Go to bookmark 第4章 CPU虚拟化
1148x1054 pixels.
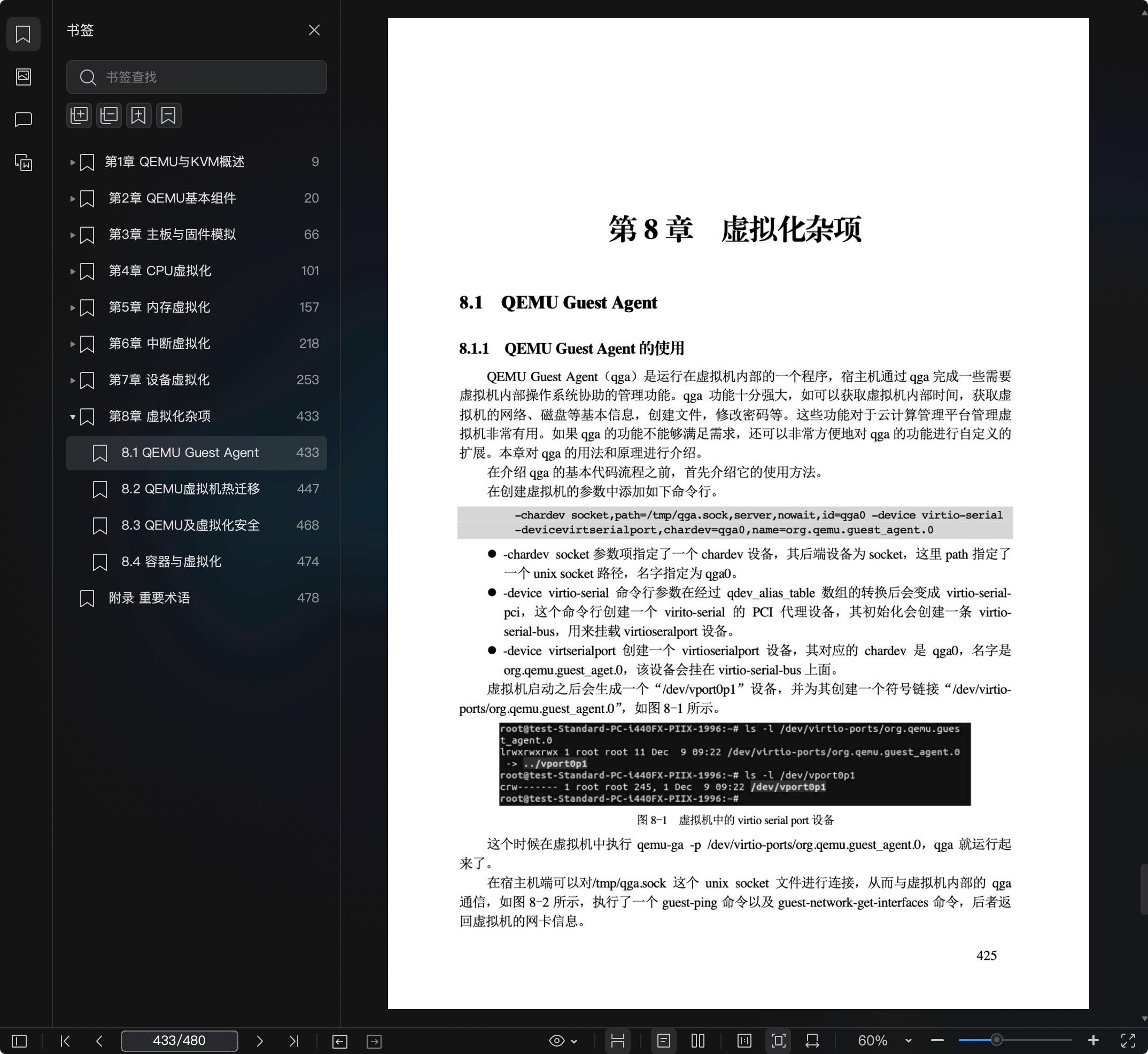[196, 271]
